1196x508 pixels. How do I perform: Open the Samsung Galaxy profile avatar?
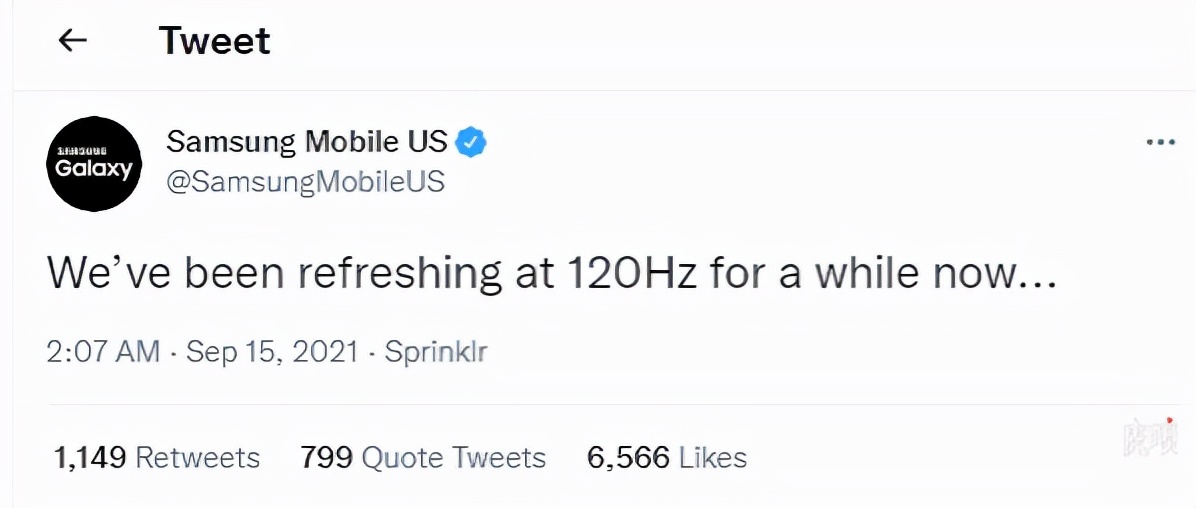pyautogui.click(x=95, y=163)
